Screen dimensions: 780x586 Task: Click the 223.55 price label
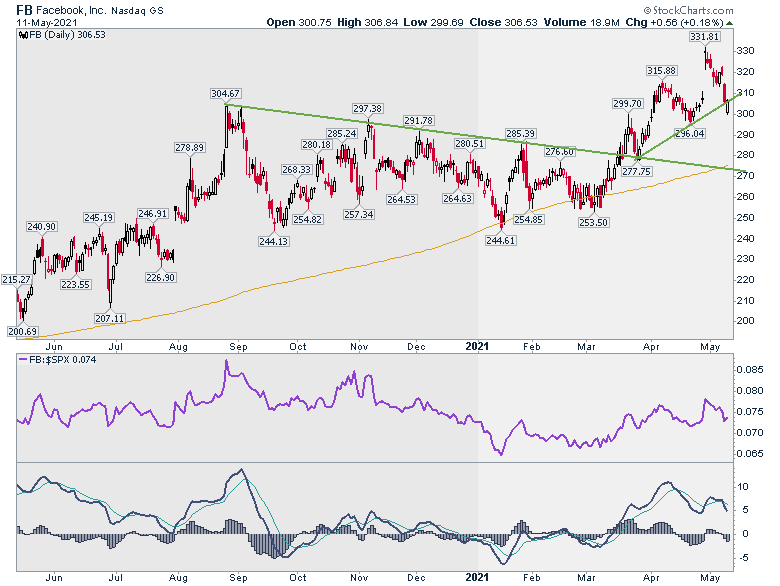(x=76, y=285)
